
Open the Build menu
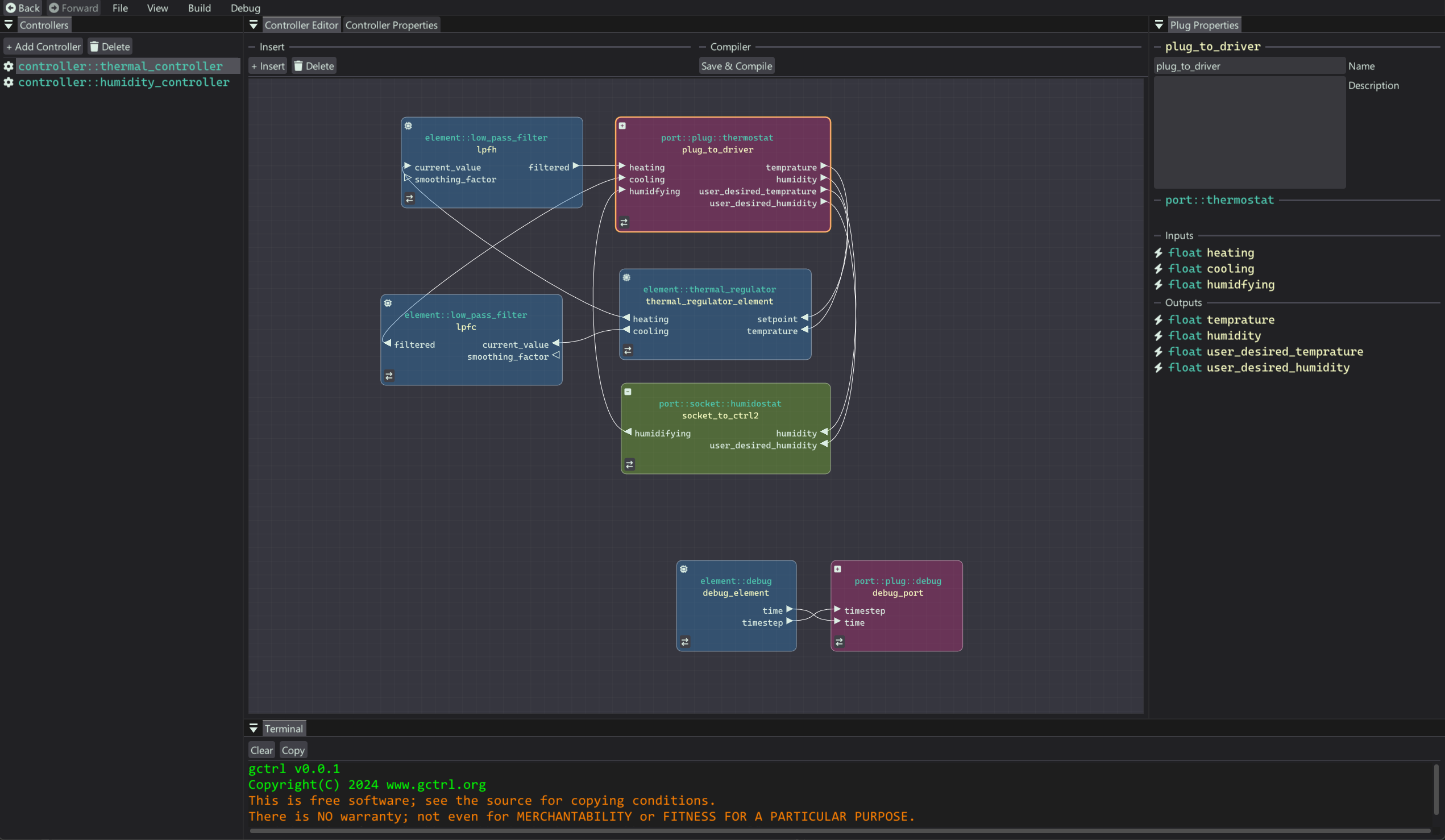point(199,8)
